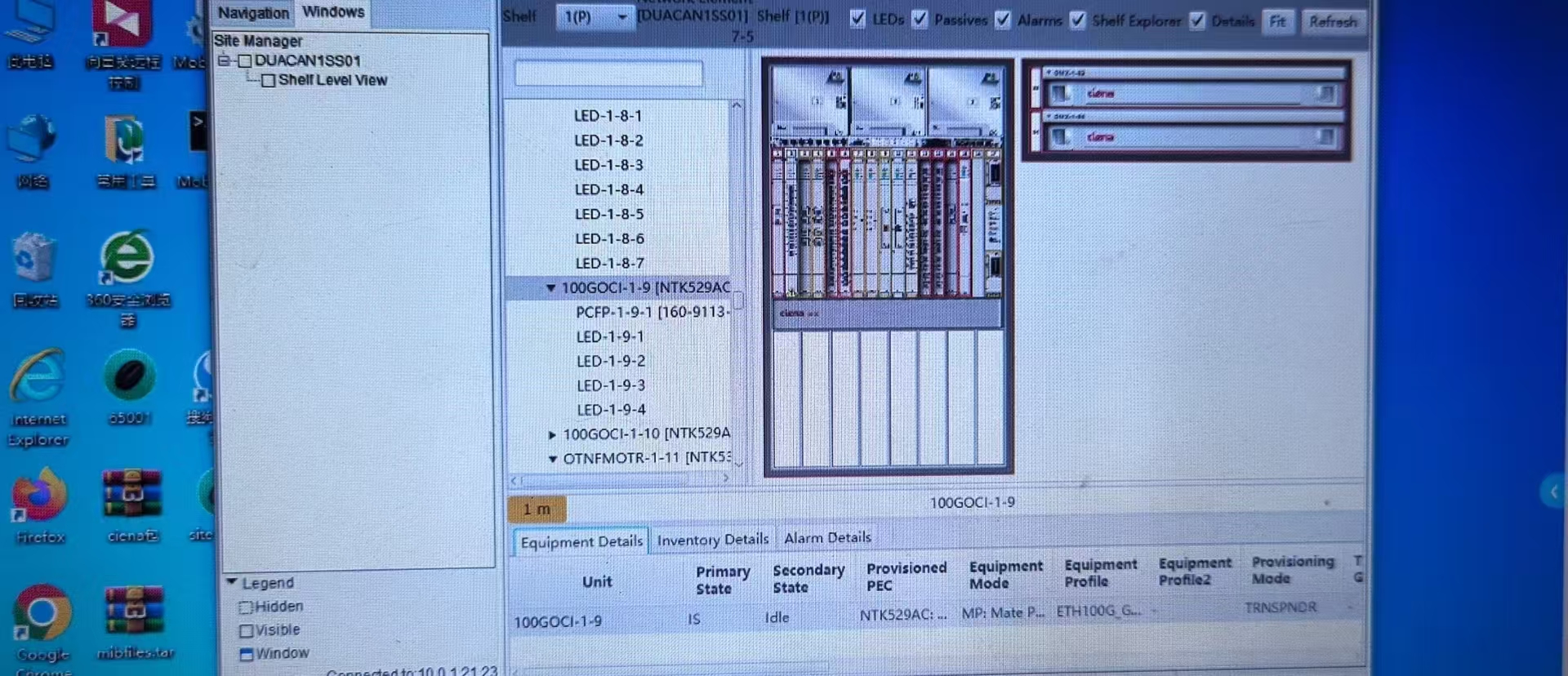Toggle the Details checkbox
Screen dimensions: 1568x676
click(x=1197, y=20)
